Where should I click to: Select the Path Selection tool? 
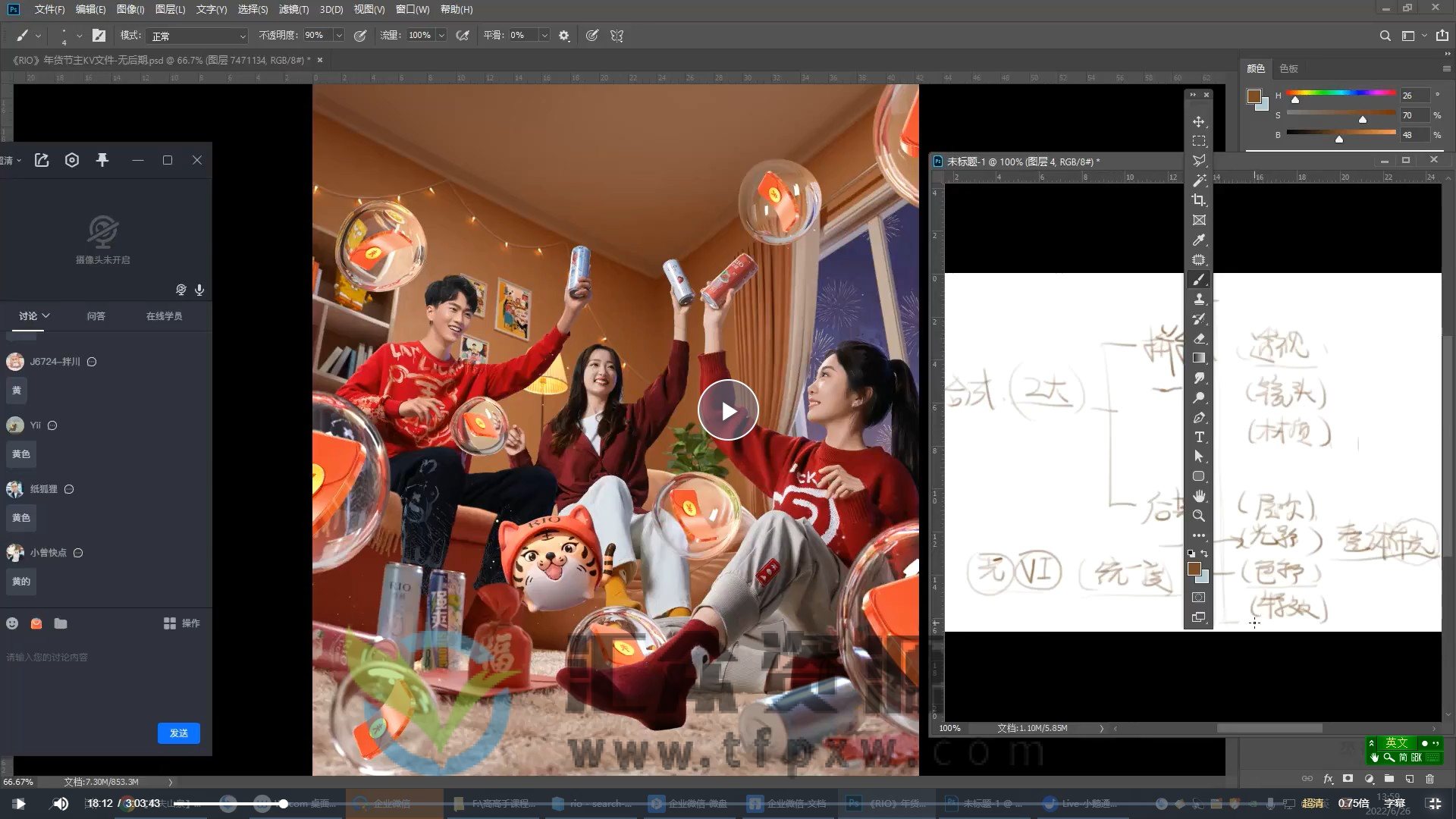(x=1198, y=457)
